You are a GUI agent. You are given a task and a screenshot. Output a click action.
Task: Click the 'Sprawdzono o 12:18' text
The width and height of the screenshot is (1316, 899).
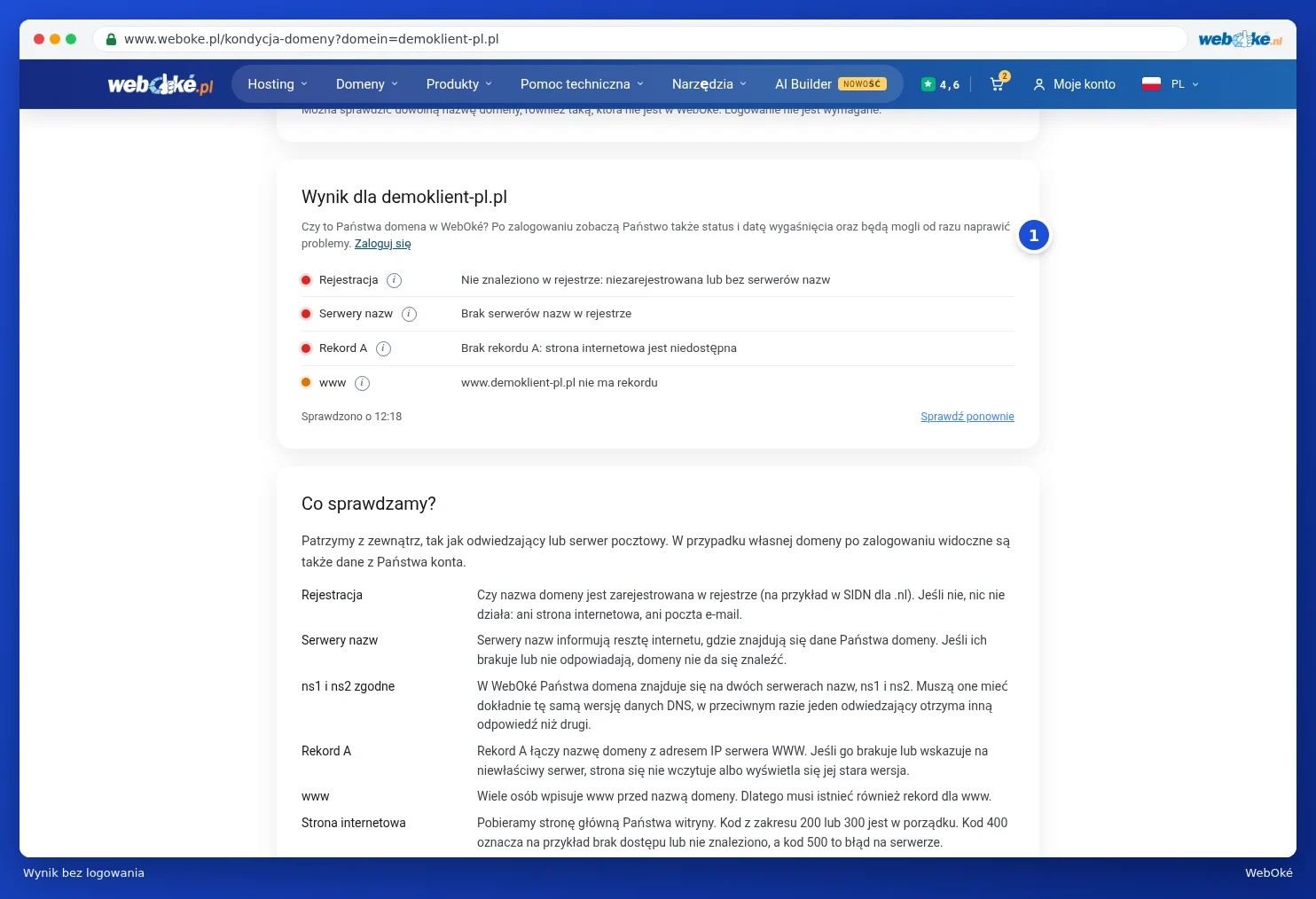351,417
